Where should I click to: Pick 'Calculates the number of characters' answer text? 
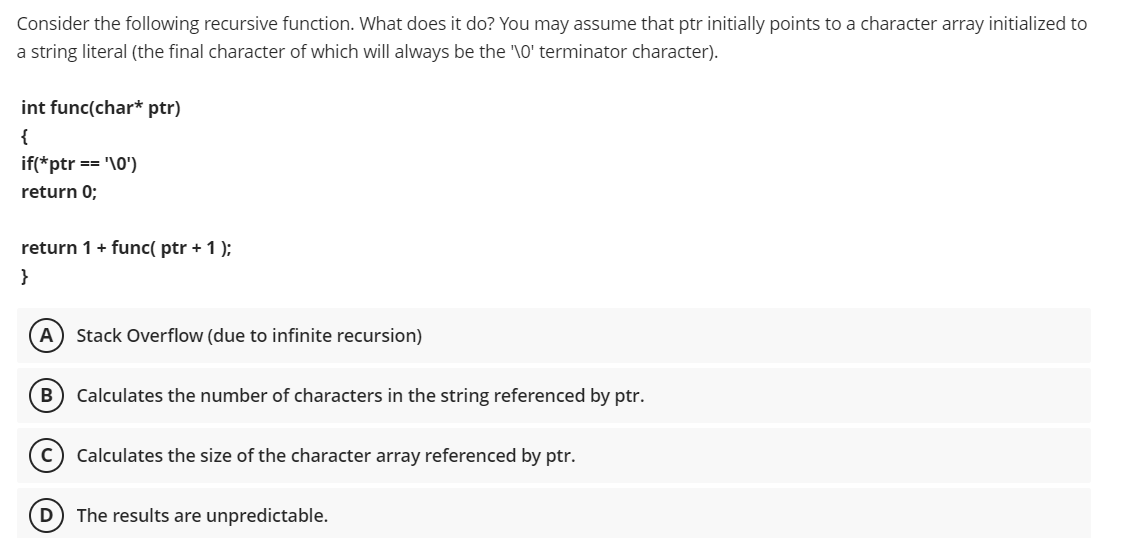click(360, 396)
